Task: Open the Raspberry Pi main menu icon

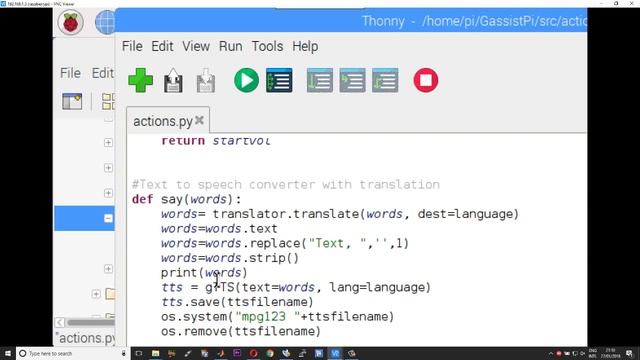Action: (x=70, y=22)
